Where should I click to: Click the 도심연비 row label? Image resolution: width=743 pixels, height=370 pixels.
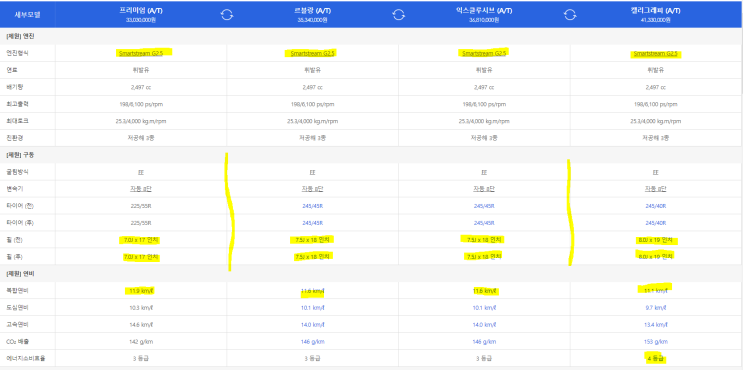(17, 307)
